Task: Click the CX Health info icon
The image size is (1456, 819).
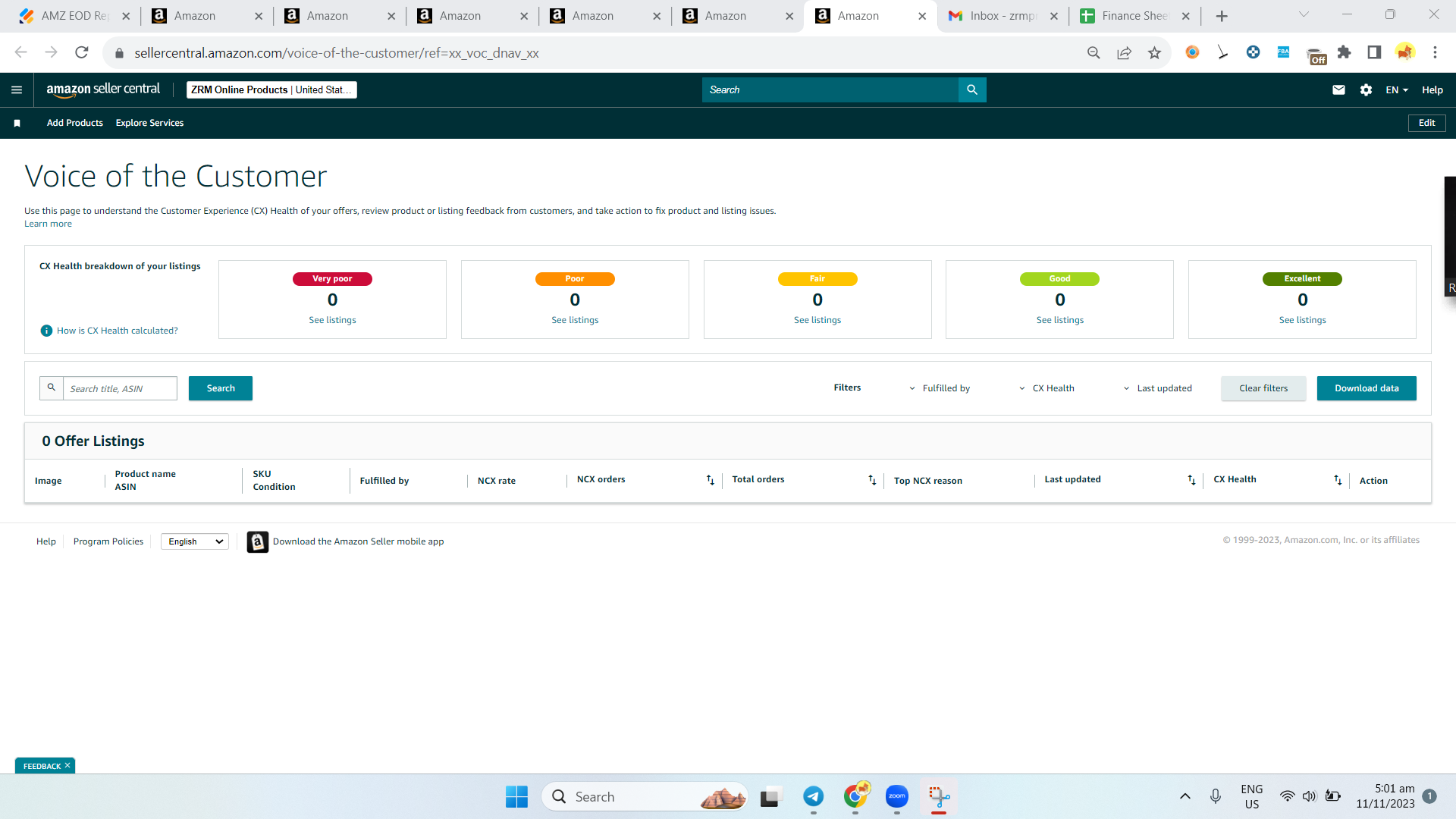Action: (46, 331)
